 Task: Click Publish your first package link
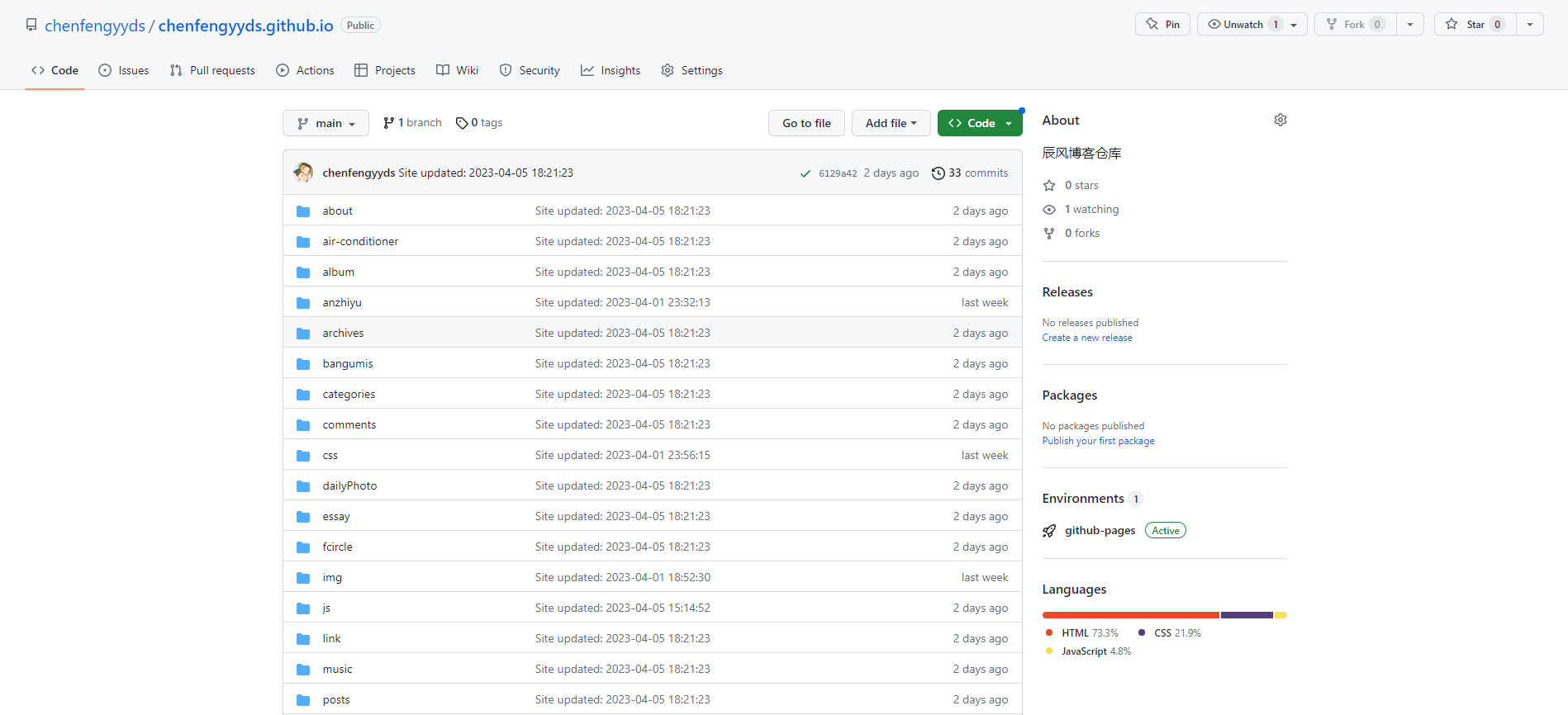pos(1098,441)
